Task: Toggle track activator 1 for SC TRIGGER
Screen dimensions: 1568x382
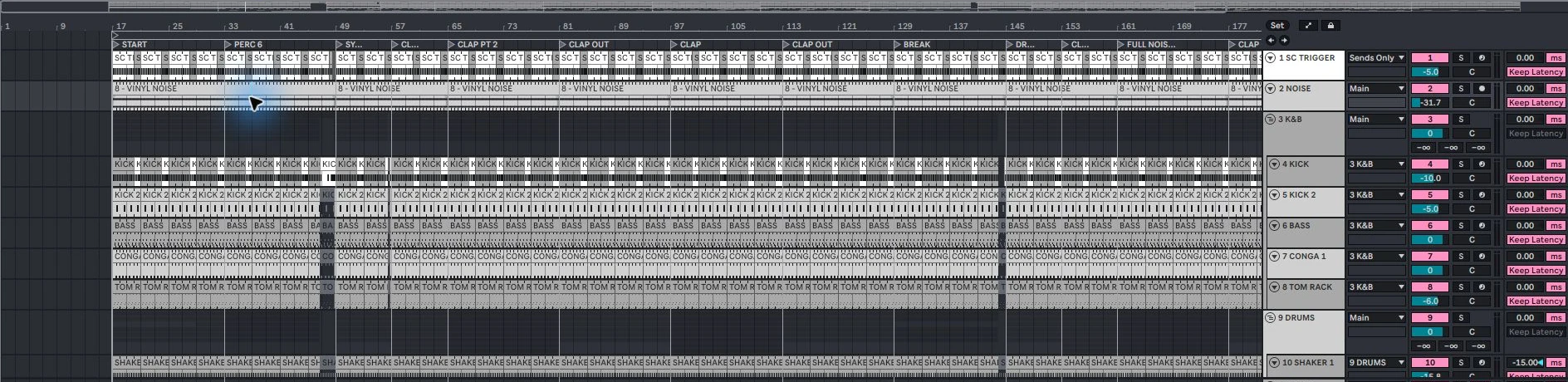Action: click(1430, 58)
